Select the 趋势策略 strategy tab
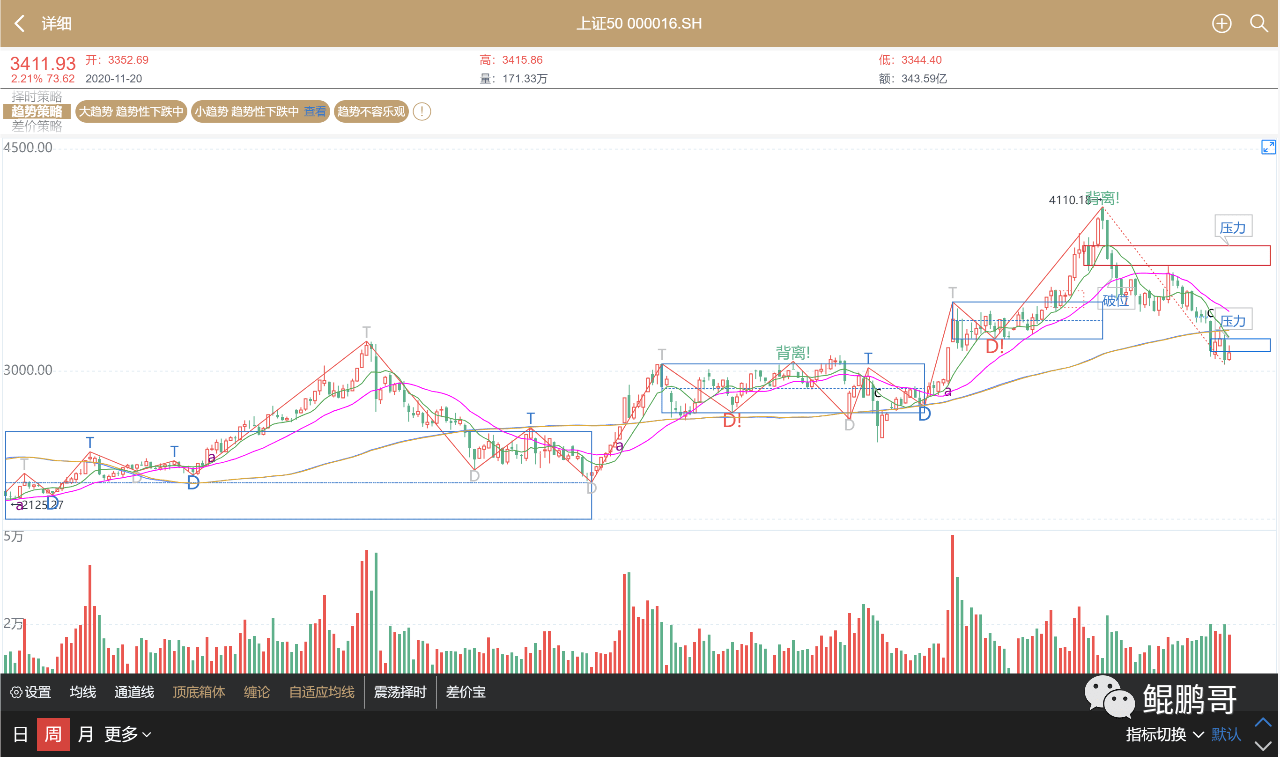Viewport: 1280px width, 757px height. tap(37, 112)
